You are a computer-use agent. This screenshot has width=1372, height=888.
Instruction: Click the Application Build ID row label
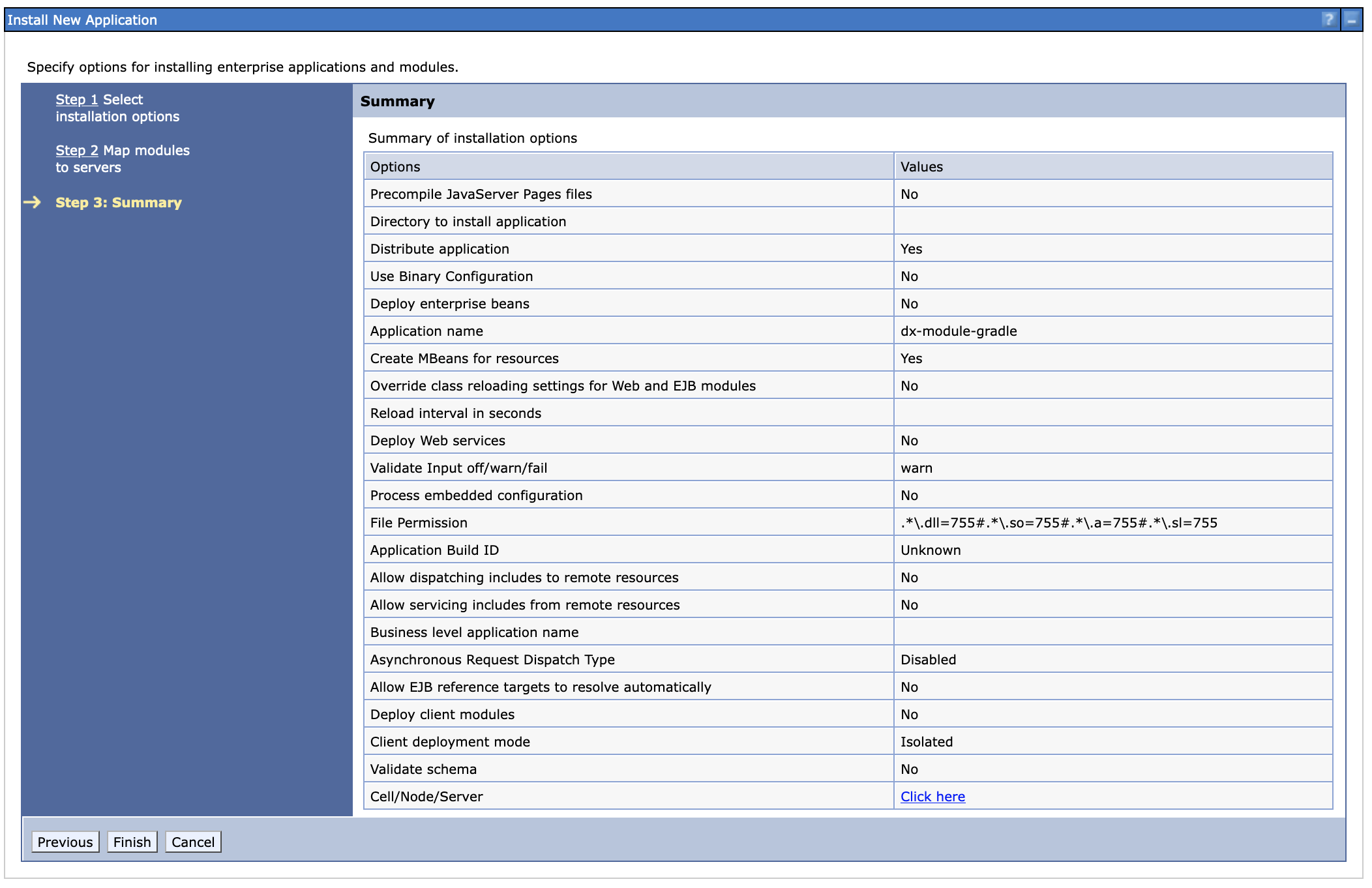[x=434, y=550]
